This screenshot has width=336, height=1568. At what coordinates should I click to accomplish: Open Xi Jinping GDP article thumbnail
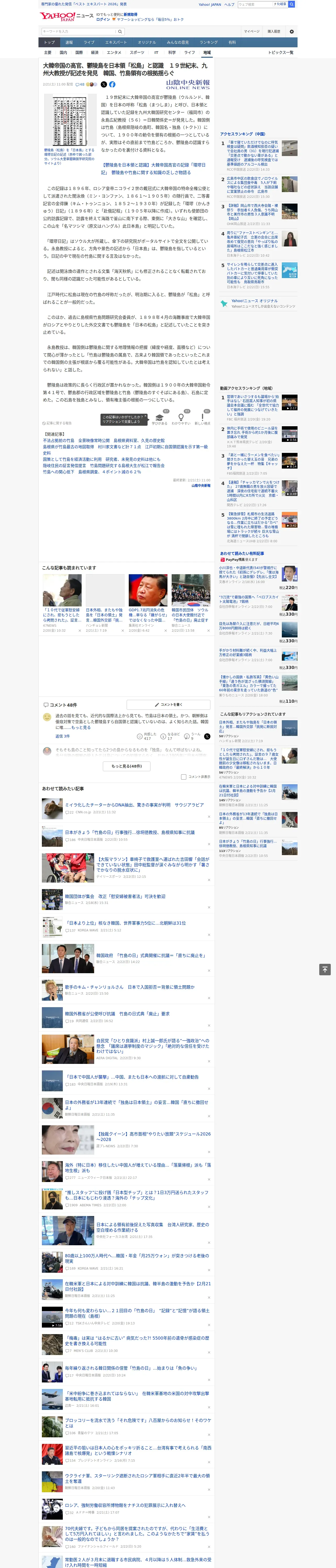coord(148,590)
